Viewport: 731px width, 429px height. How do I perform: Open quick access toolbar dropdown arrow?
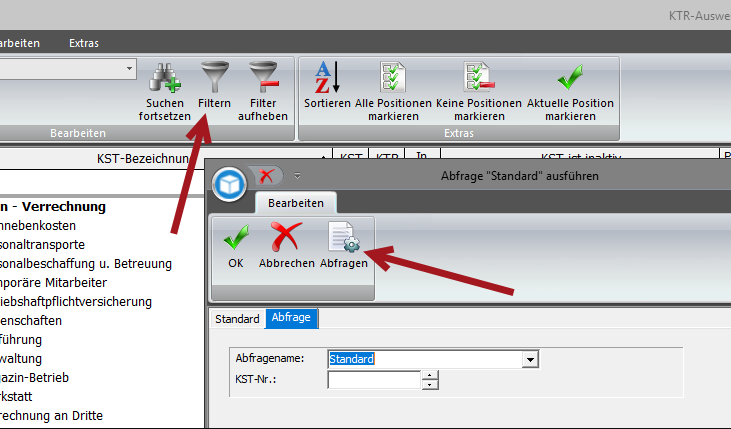point(297,177)
